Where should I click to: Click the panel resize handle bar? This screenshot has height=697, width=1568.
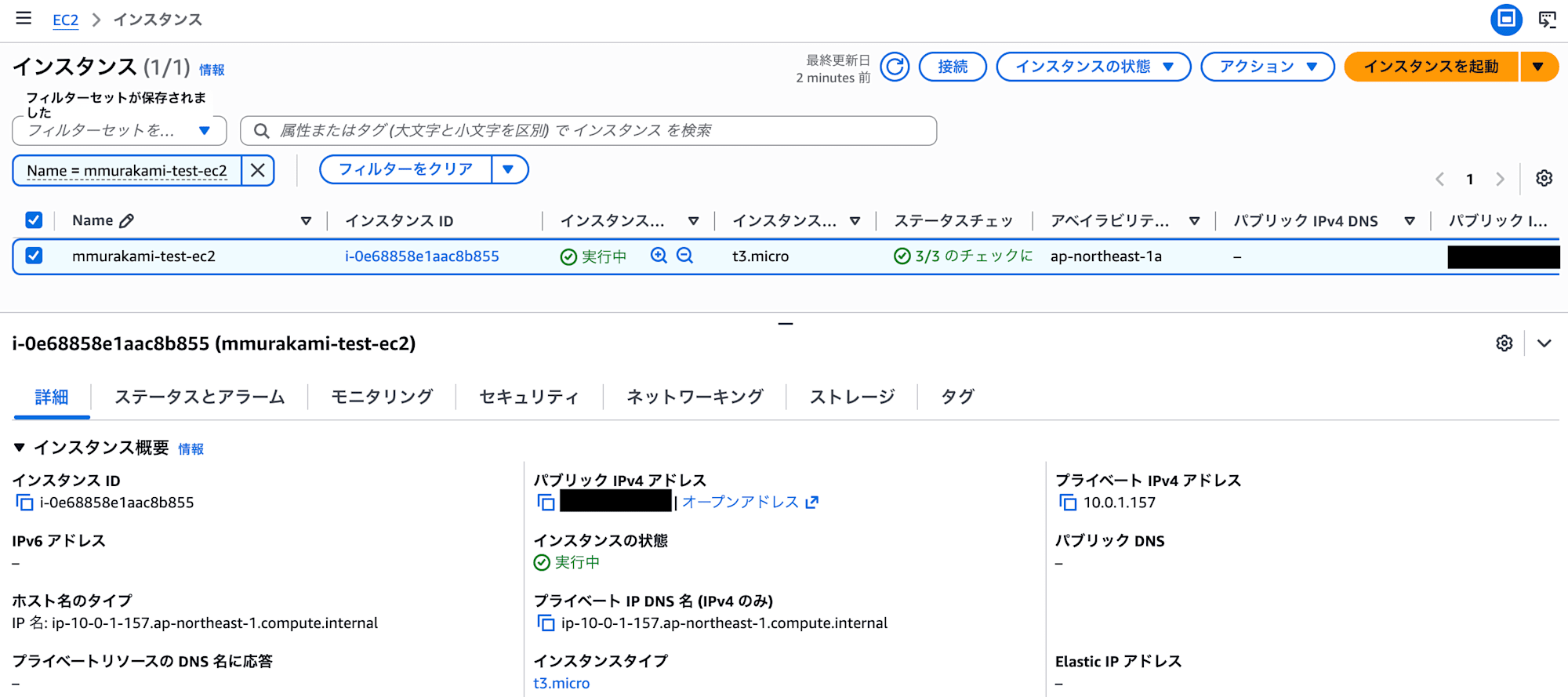point(785,323)
